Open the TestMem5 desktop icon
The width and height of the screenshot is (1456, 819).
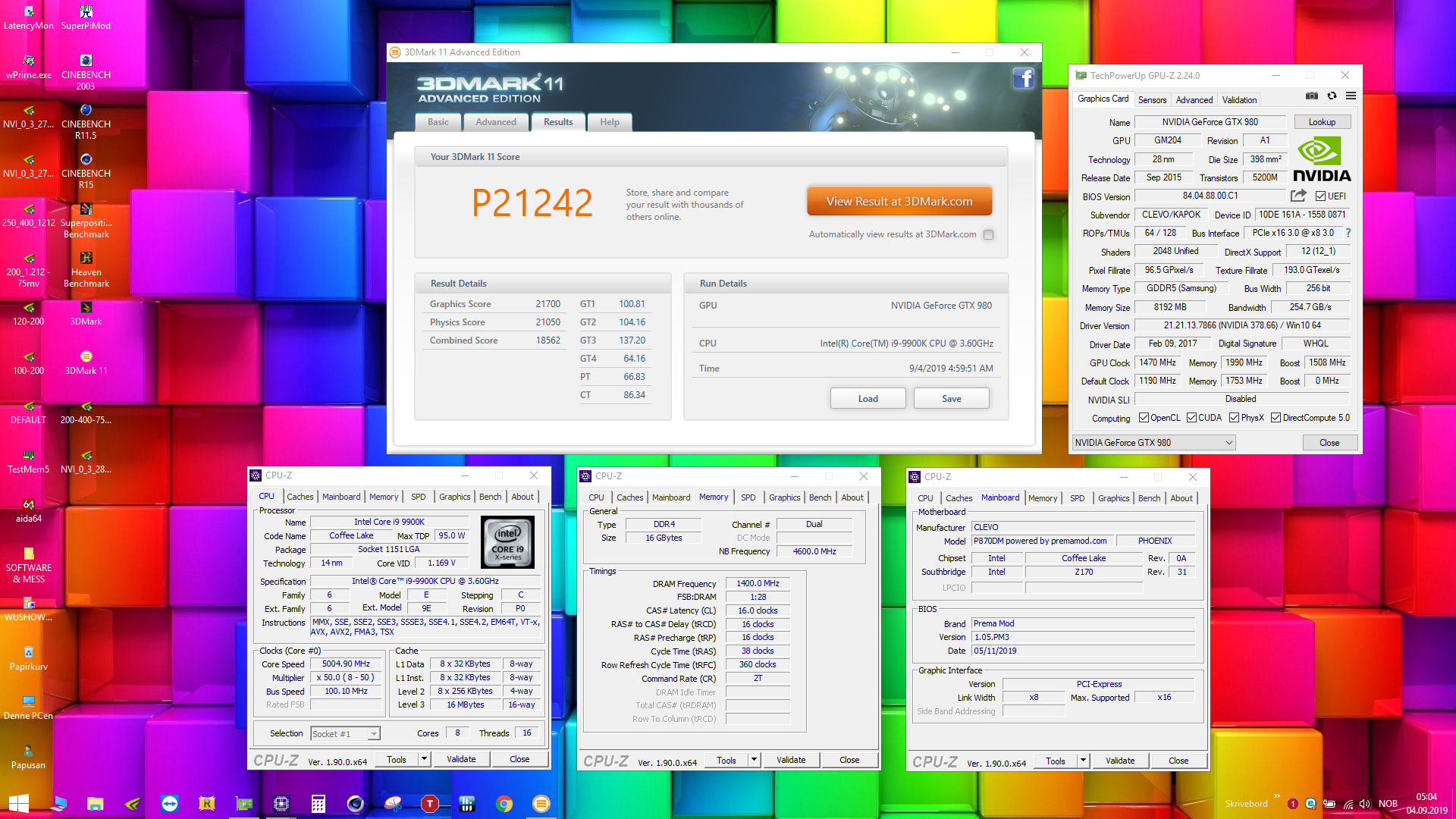click(29, 461)
